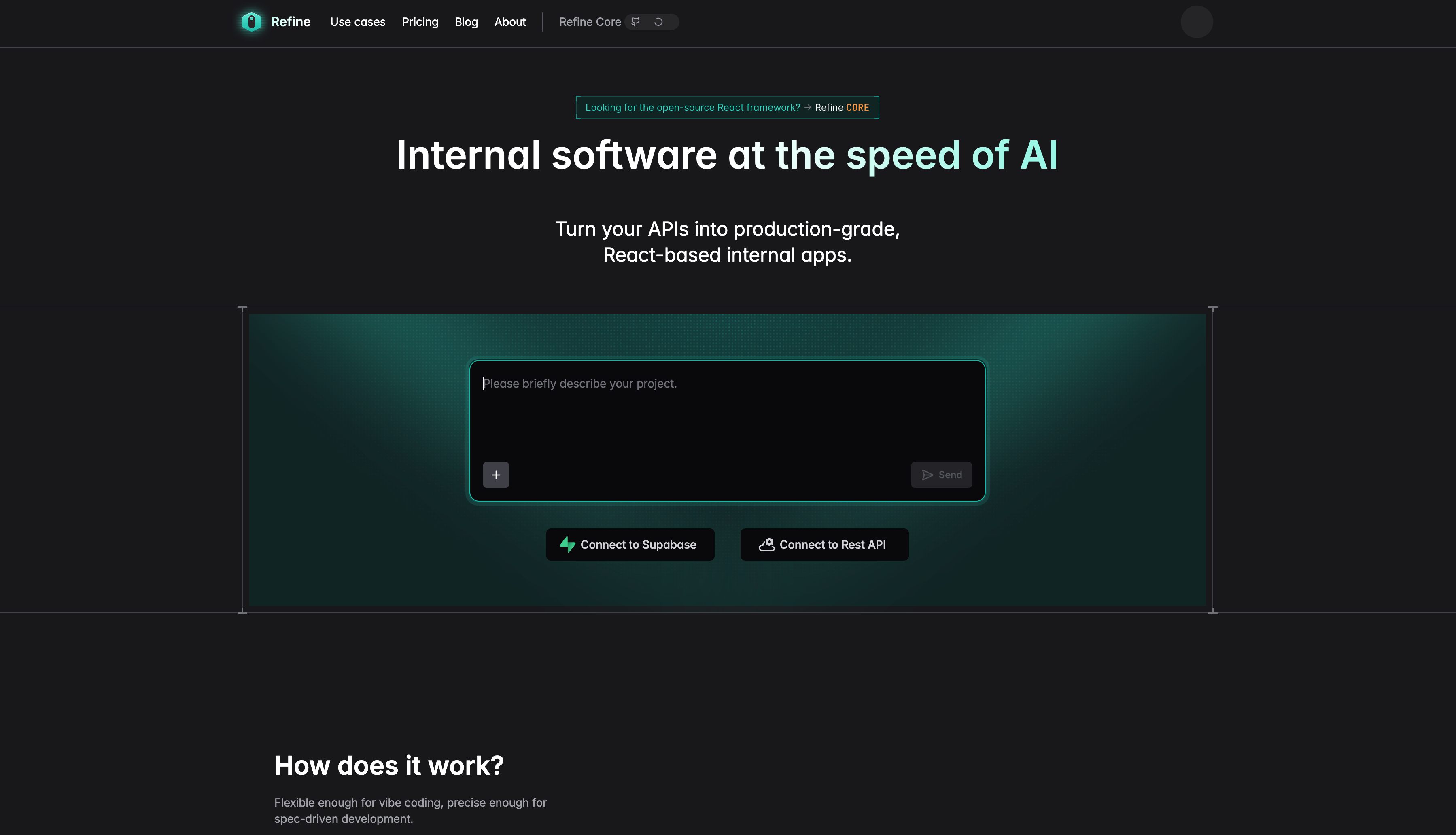1456x835 pixels.
Task: Click the "Flexible enough for vibe coding" paragraph
Action: click(x=410, y=810)
